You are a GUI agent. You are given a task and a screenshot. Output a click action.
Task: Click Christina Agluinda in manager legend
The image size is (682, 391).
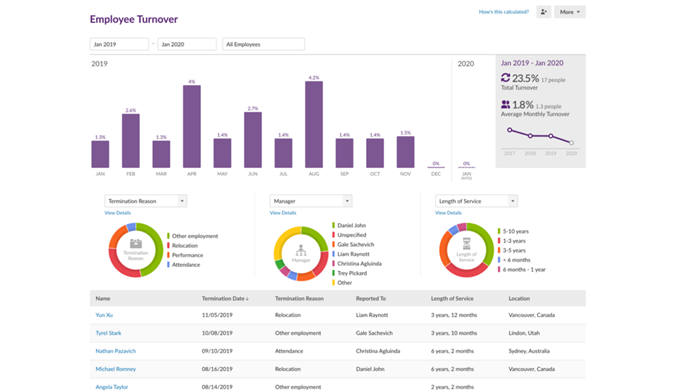359,264
